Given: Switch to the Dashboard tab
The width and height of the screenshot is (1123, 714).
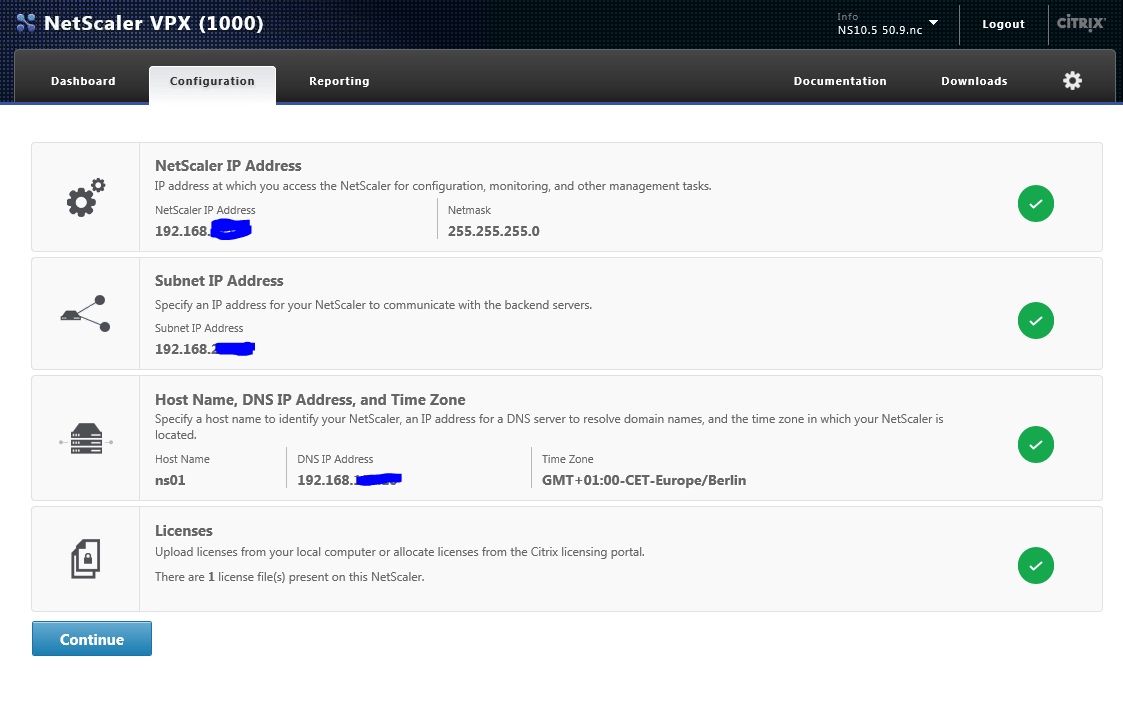Looking at the screenshot, I should tap(83, 81).
